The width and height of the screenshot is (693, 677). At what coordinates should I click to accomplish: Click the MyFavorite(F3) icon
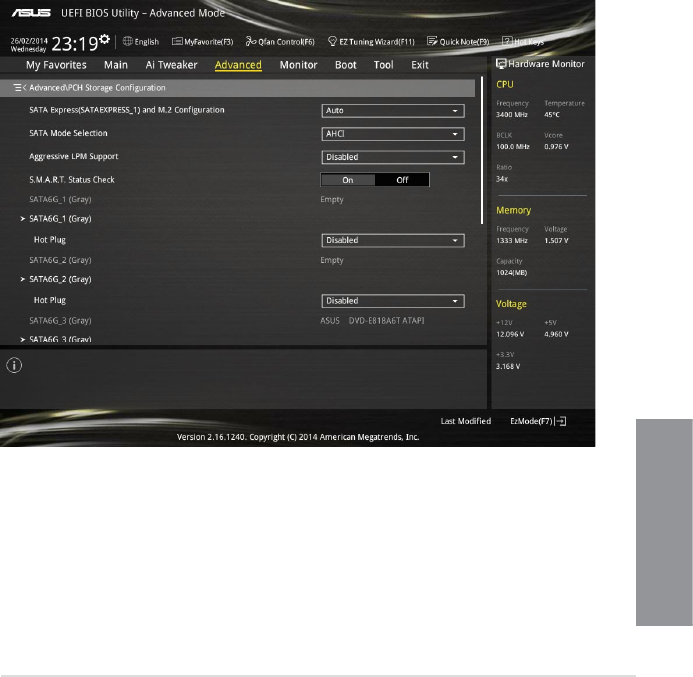coord(177,41)
